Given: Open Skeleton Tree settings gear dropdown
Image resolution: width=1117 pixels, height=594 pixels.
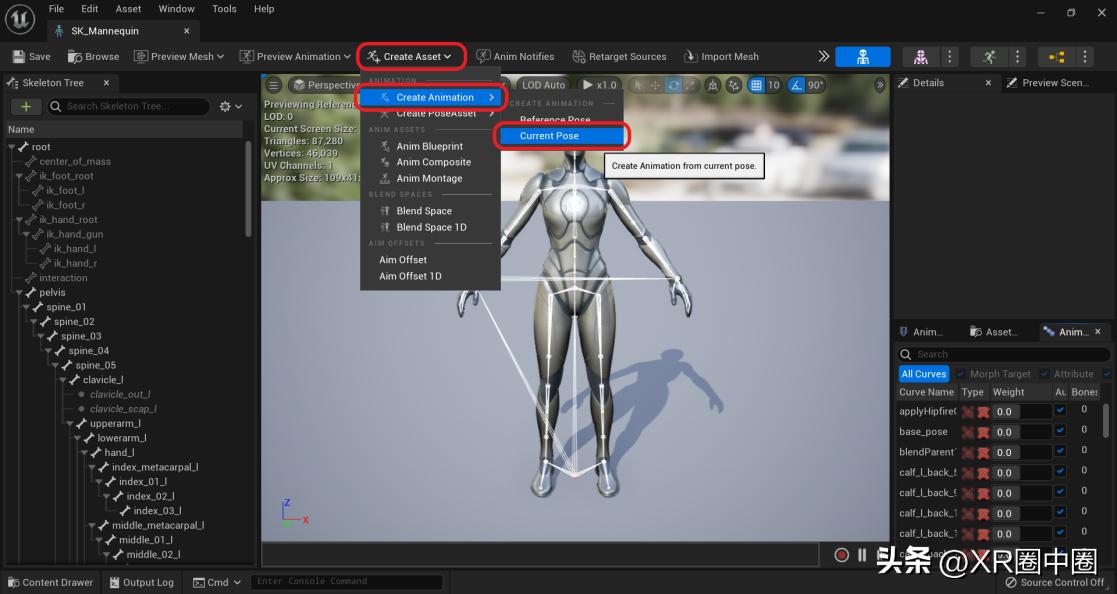Looking at the screenshot, I should [x=230, y=106].
